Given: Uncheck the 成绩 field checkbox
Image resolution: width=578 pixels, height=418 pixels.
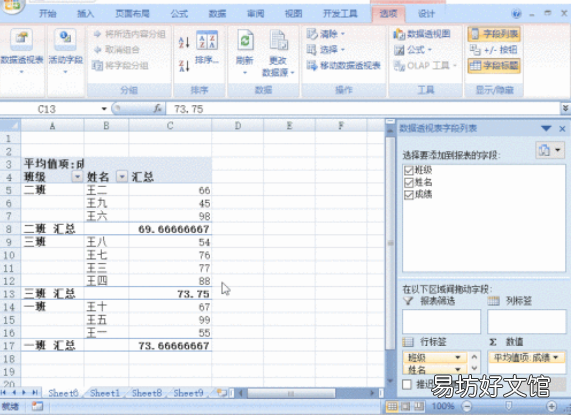Looking at the screenshot, I should point(408,195).
